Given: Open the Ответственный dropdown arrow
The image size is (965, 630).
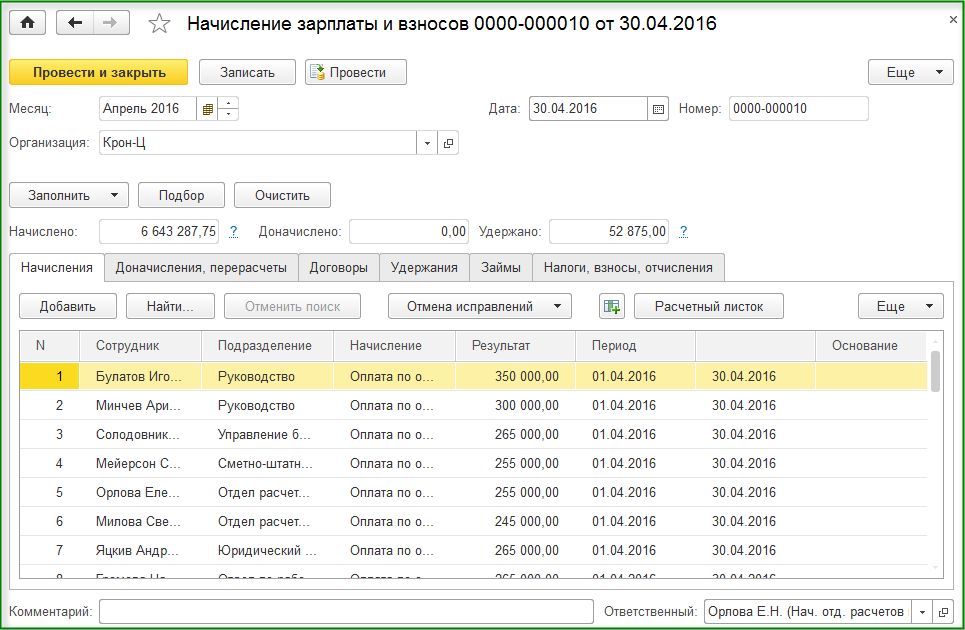Looking at the screenshot, I should [920, 611].
